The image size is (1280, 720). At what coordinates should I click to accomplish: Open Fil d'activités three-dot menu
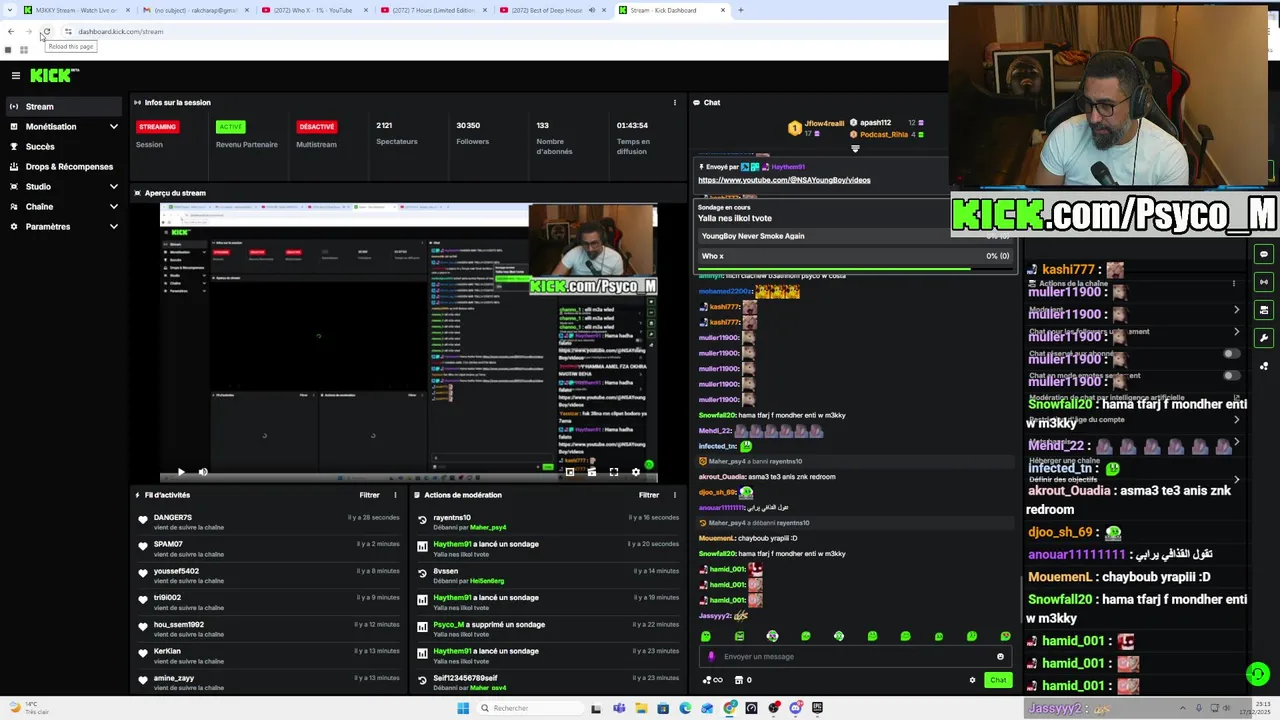click(395, 495)
